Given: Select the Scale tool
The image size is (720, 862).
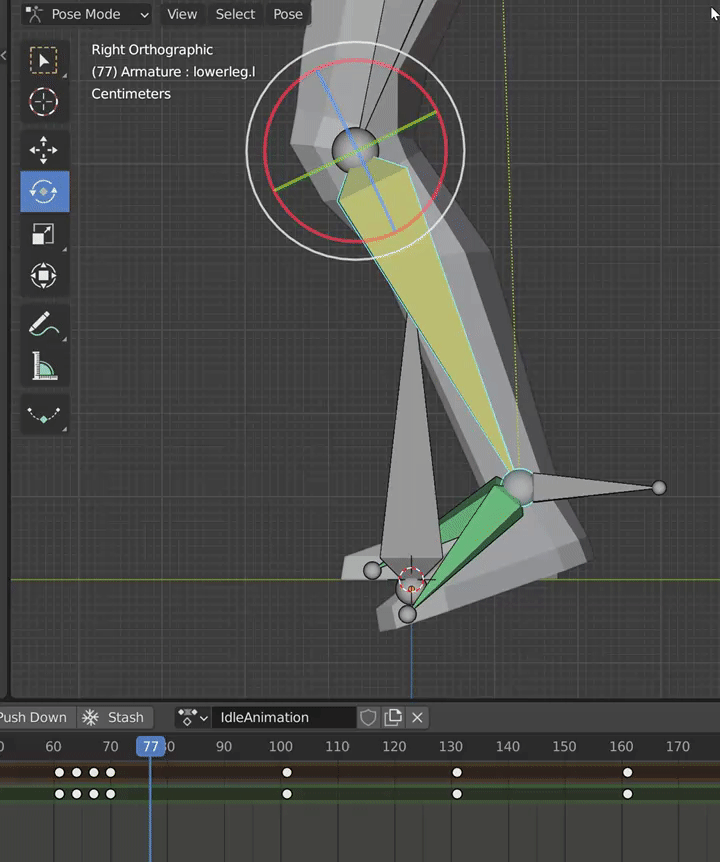Looking at the screenshot, I should pyautogui.click(x=44, y=234).
